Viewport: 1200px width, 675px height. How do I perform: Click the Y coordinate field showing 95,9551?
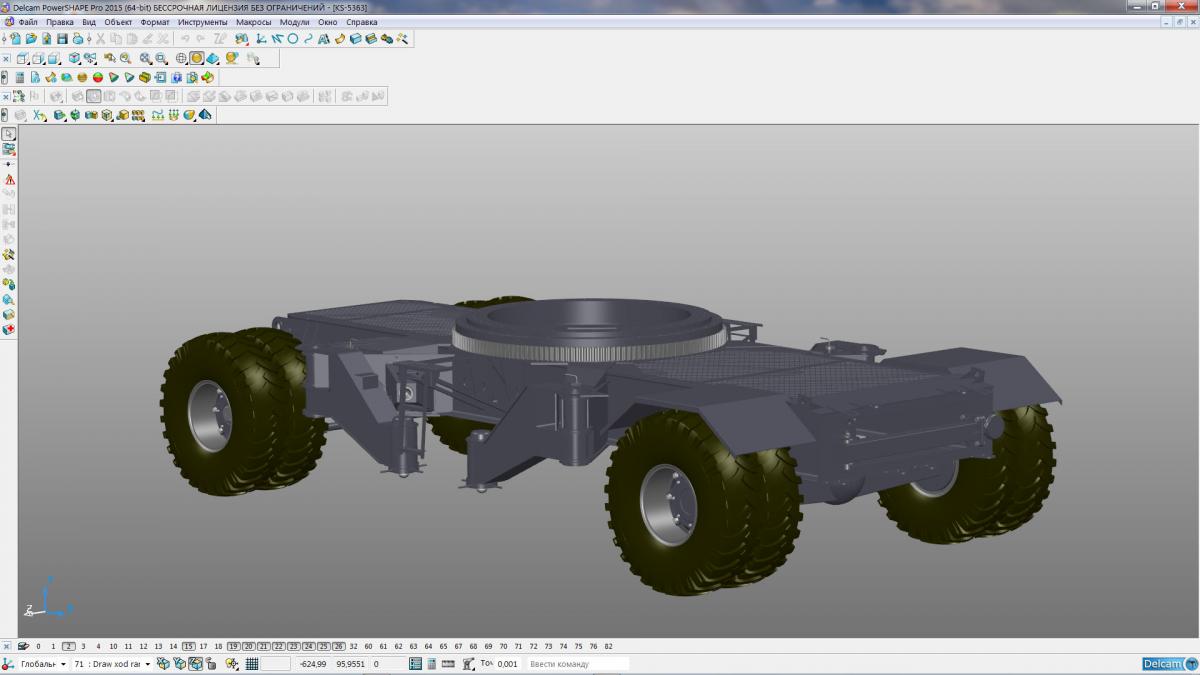(349, 664)
